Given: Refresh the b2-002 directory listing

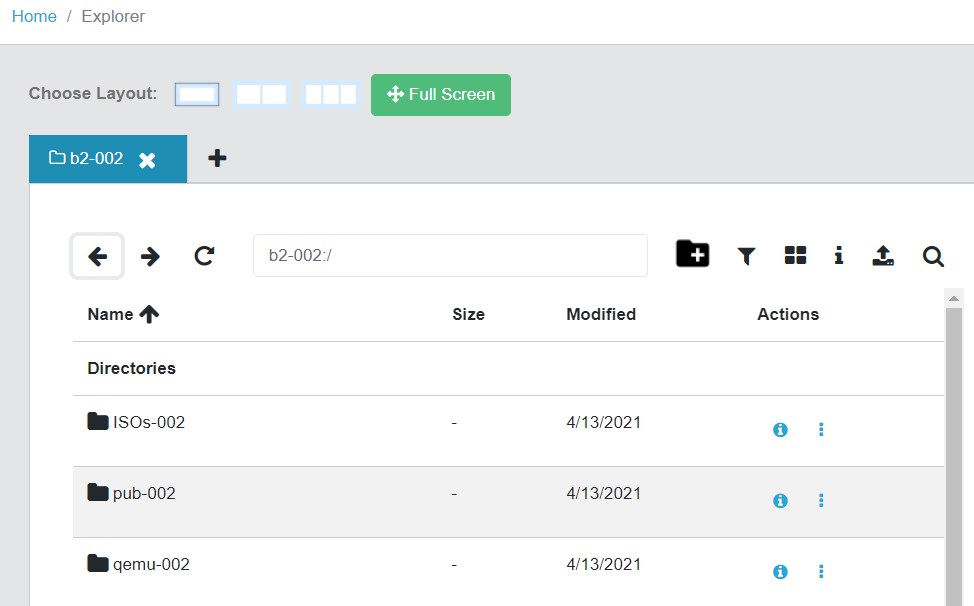Looking at the screenshot, I should [204, 256].
